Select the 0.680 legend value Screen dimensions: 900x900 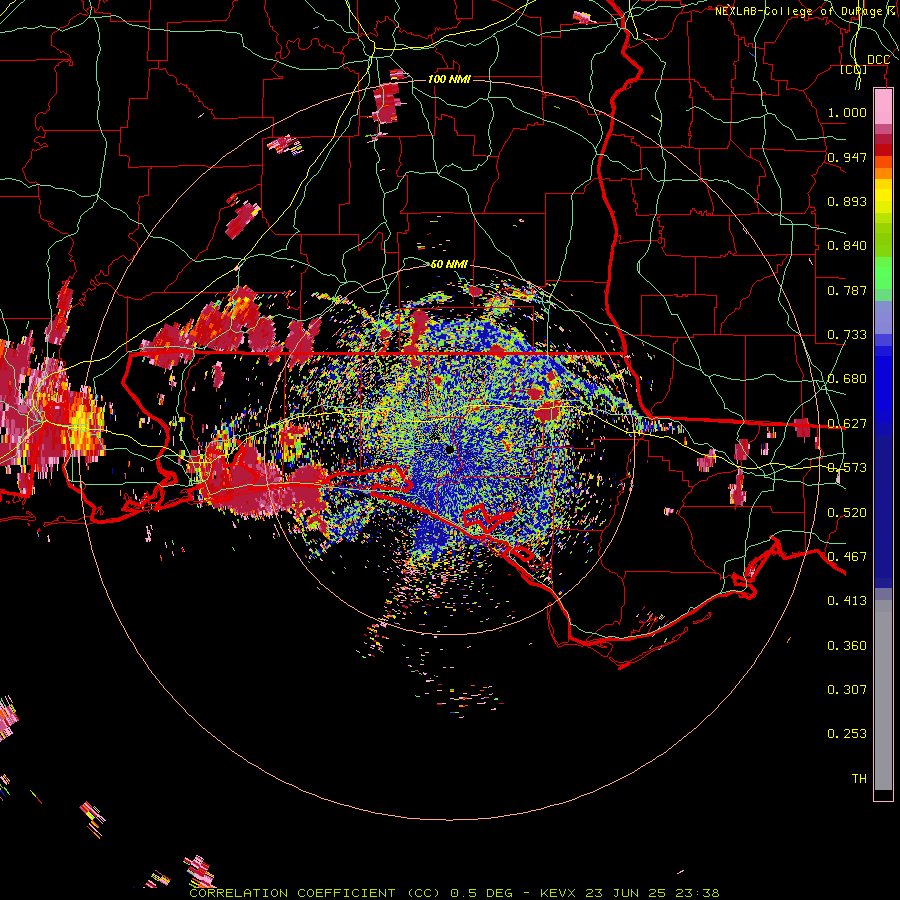[x=847, y=378]
